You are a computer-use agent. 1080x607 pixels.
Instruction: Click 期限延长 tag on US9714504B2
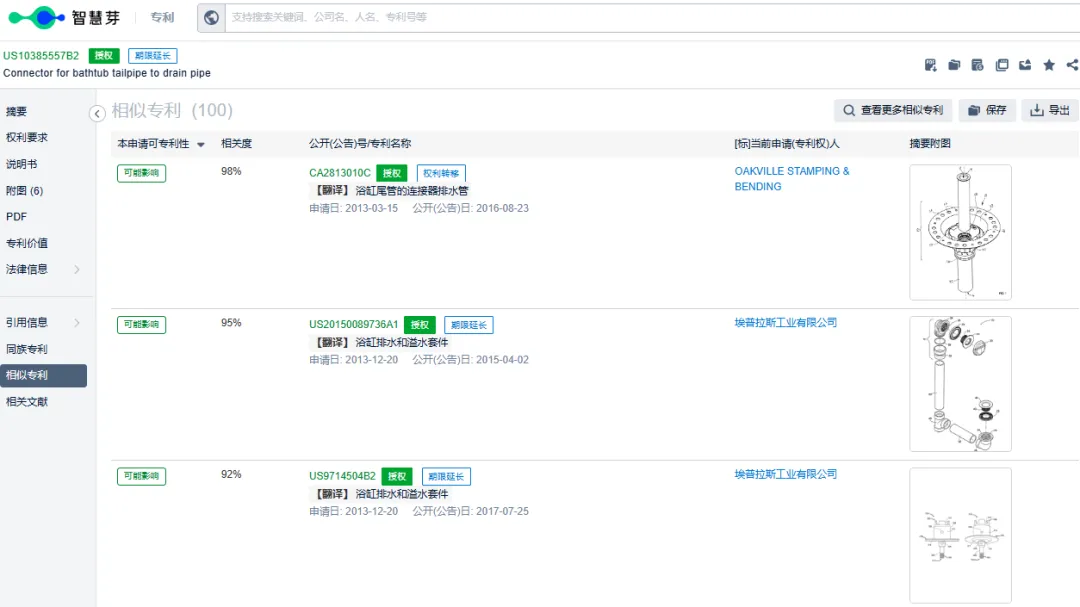point(446,477)
